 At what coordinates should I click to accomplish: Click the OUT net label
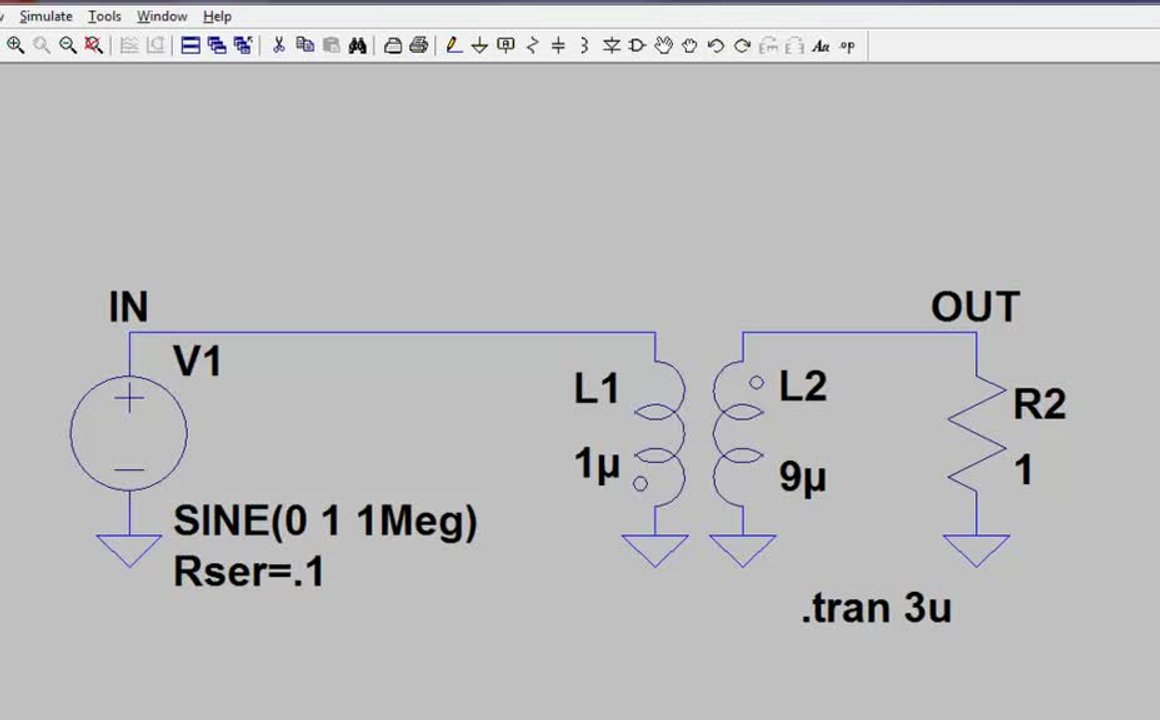tap(975, 307)
